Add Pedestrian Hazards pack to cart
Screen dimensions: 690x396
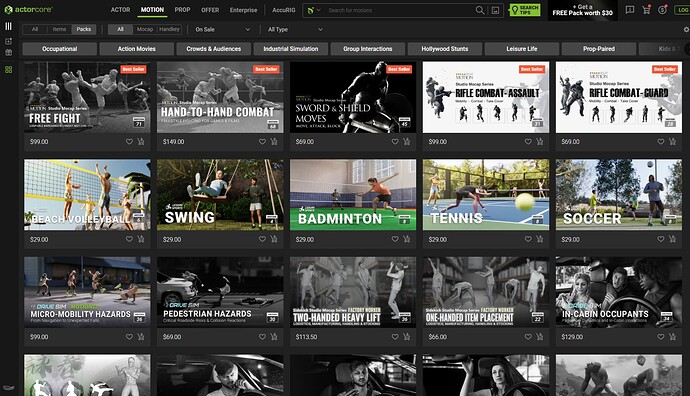274,337
